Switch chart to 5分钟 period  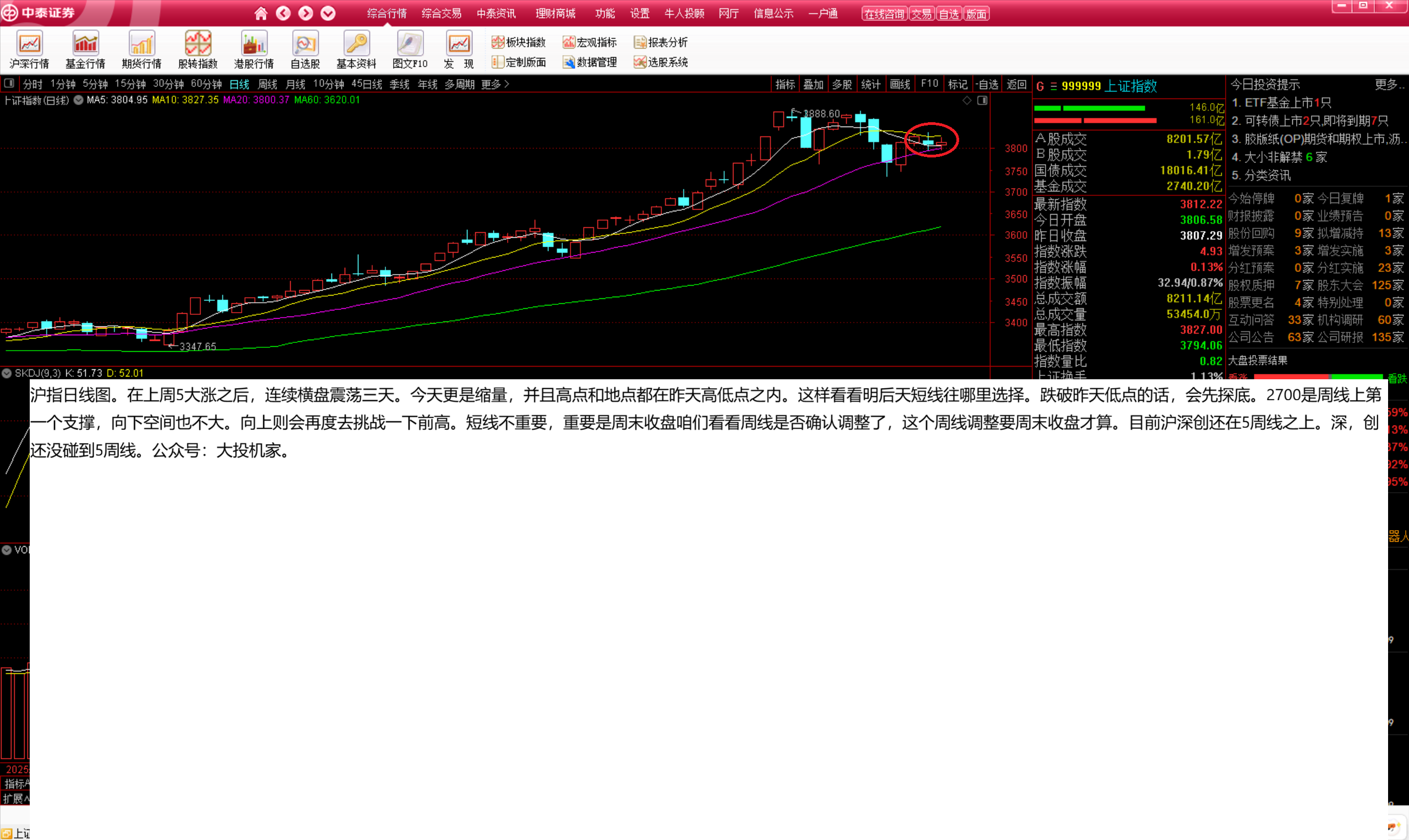coord(95,84)
